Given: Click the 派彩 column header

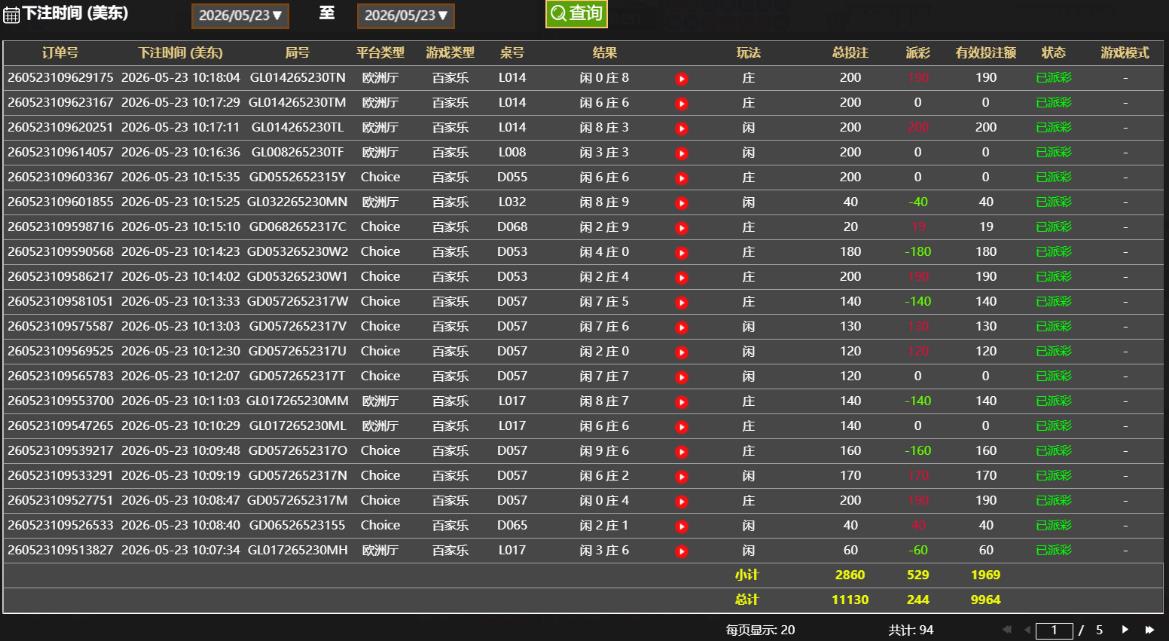Looking at the screenshot, I should tap(918, 53).
